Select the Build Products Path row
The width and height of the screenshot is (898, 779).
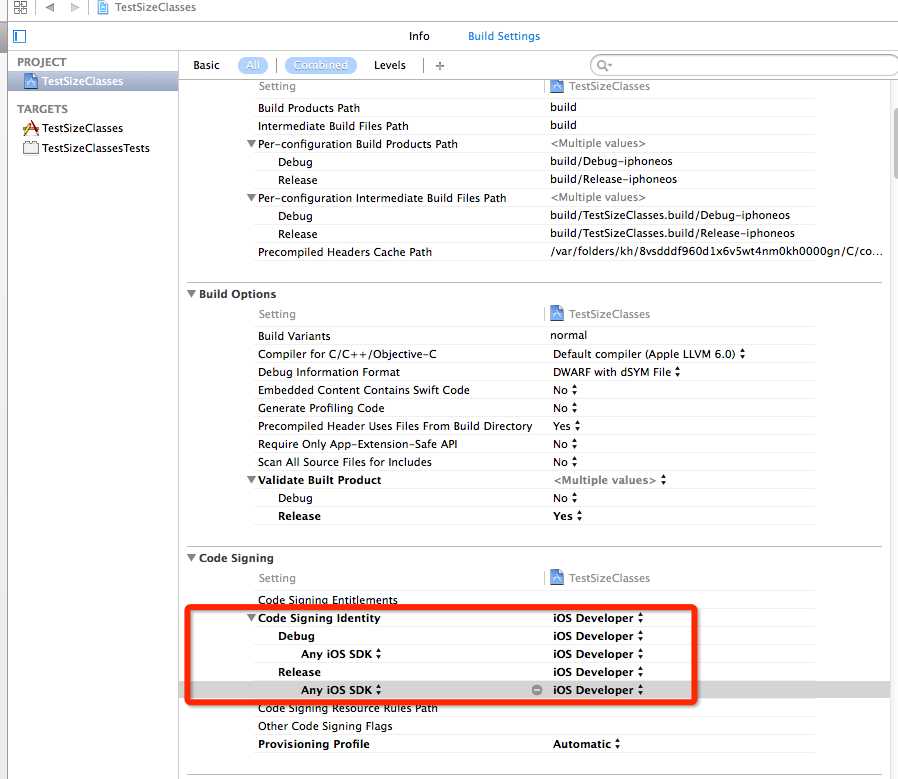[535, 108]
